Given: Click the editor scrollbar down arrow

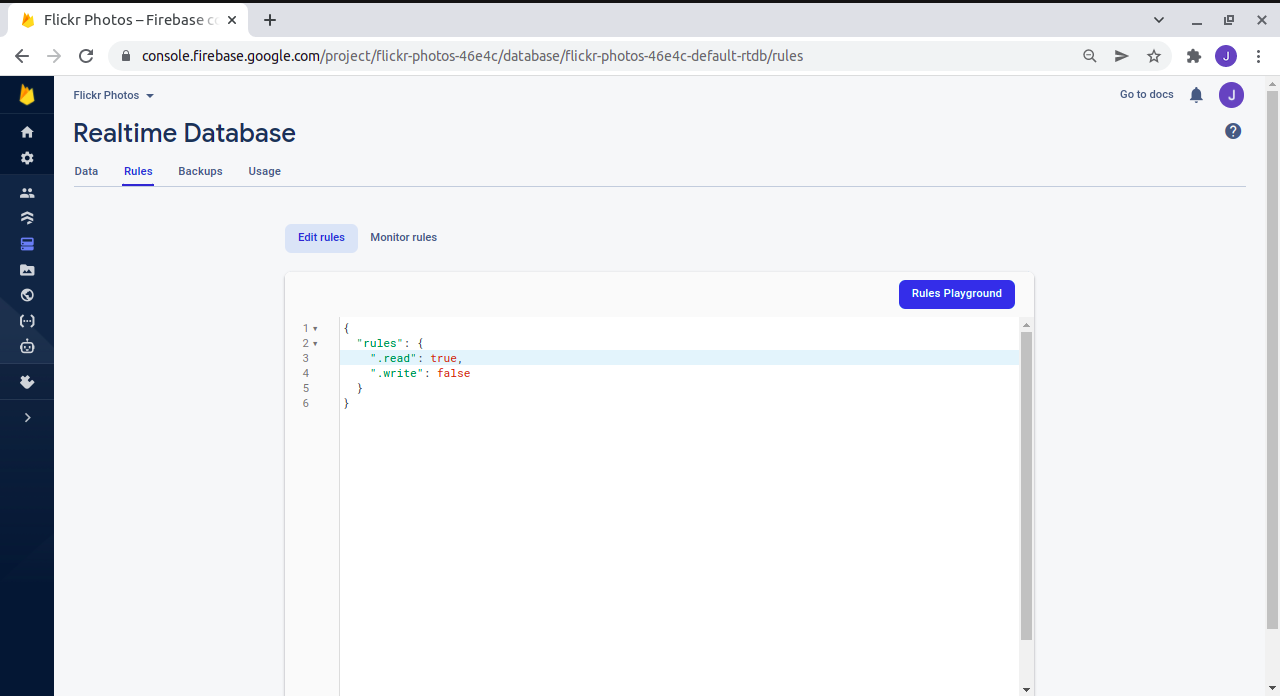Looking at the screenshot, I should click(x=1026, y=689).
